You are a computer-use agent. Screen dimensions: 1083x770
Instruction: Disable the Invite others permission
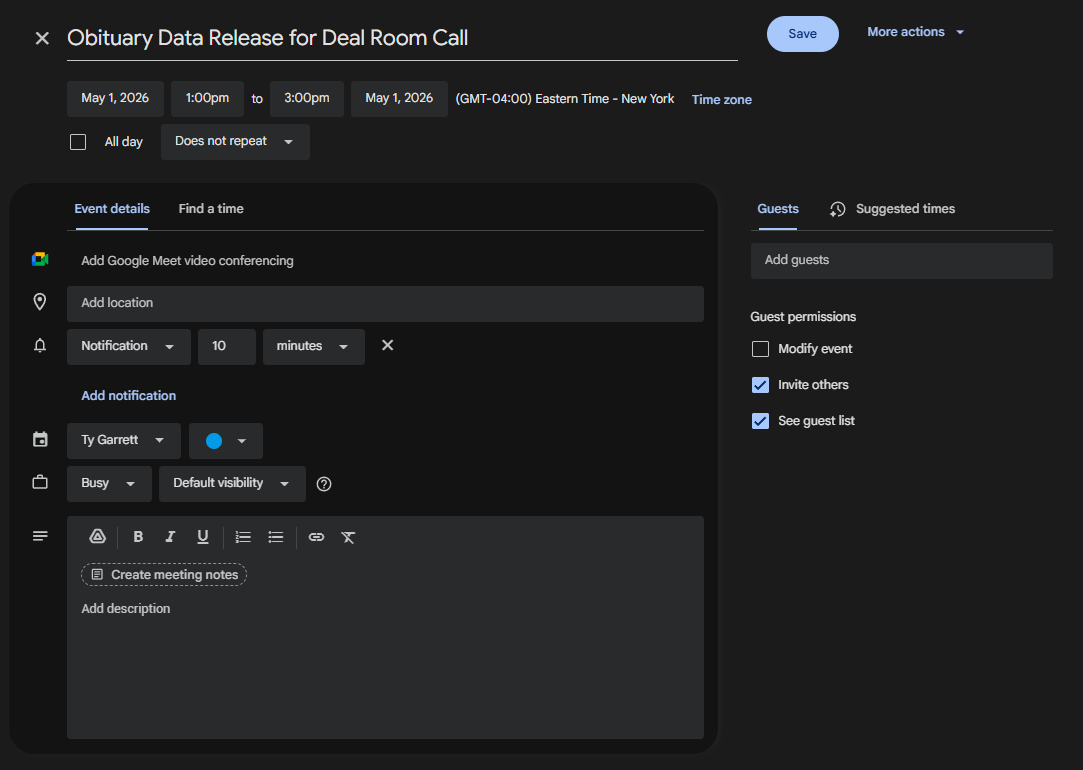click(x=760, y=384)
